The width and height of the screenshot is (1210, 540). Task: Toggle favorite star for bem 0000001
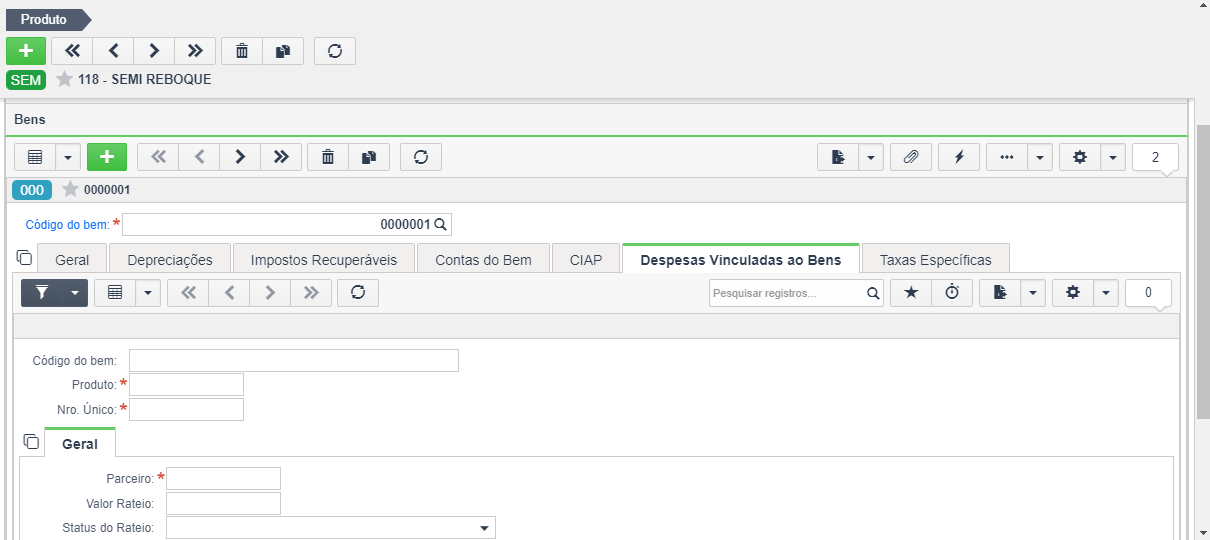tap(70, 189)
